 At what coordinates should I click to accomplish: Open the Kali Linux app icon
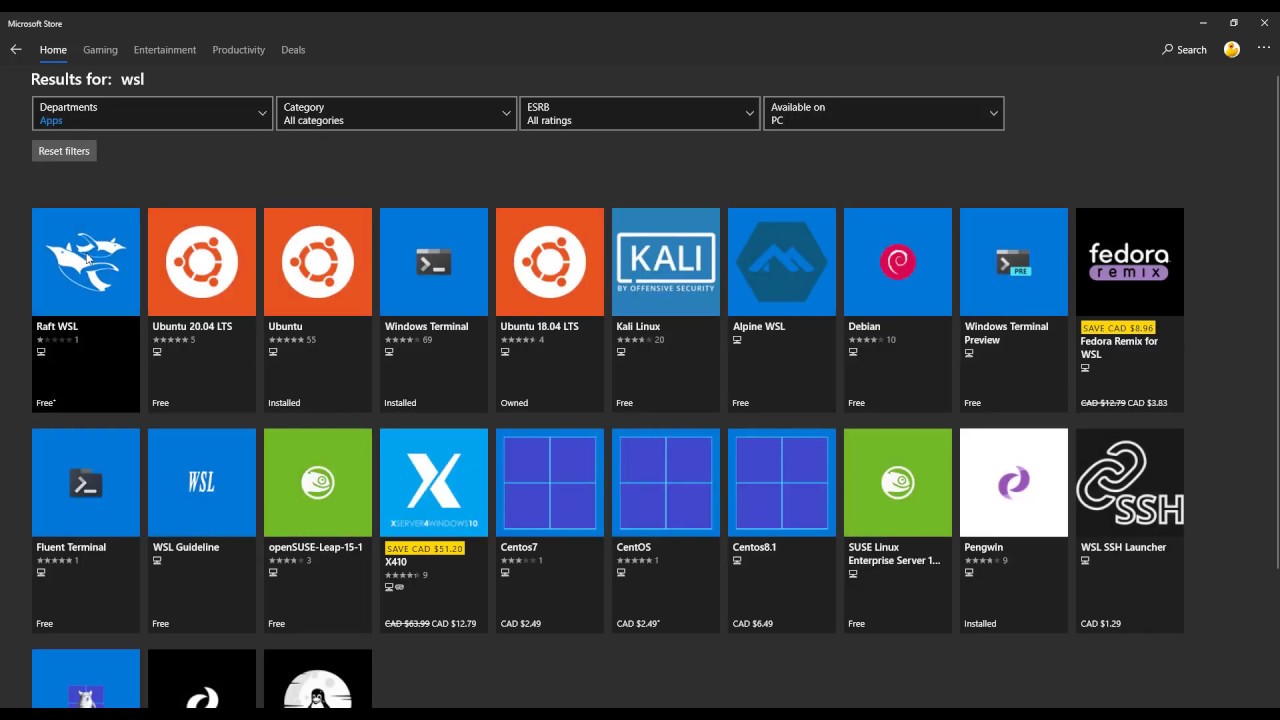pos(666,262)
